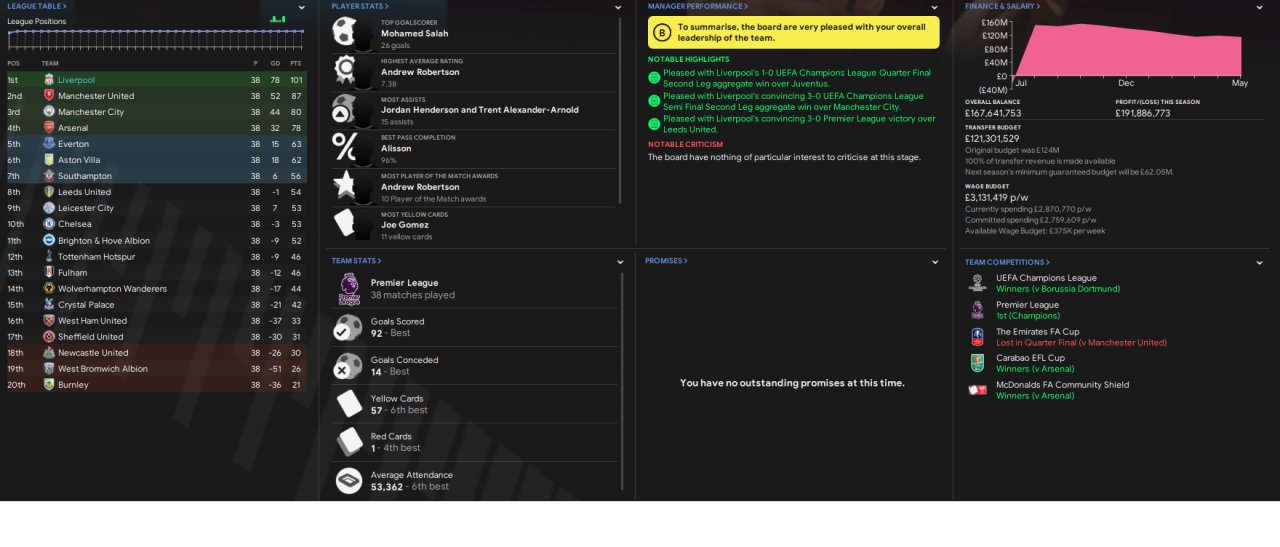
Task: Open the Finance & Salary panel dropdown arrow
Action: (1259, 7)
